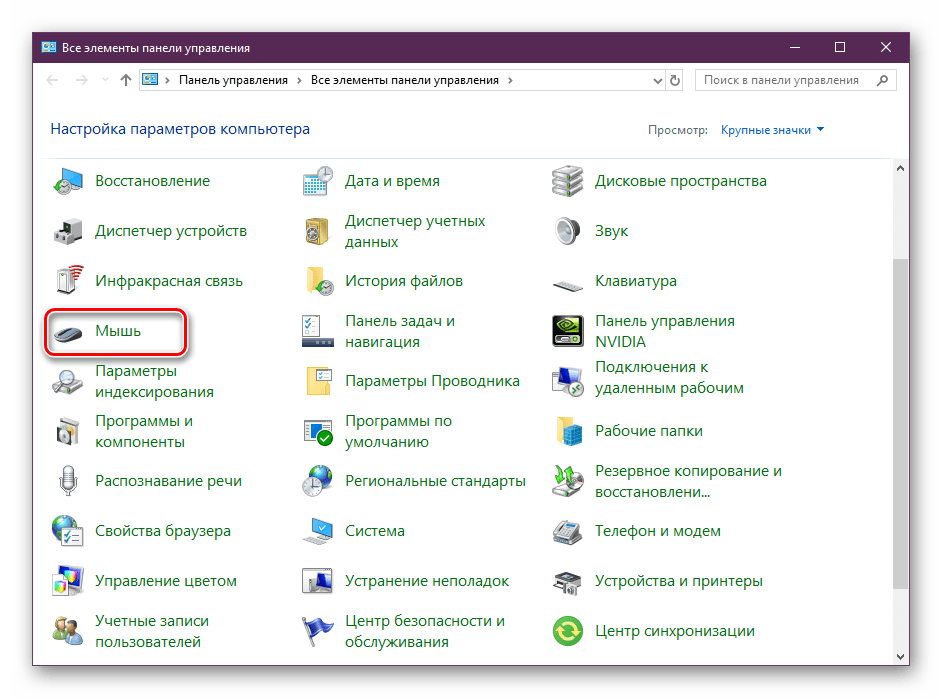Image resolution: width=942 pixels, height=698 pixels.
Task: Open the Клавиатура keyboard icon
Action: click(x=568, y=281)
